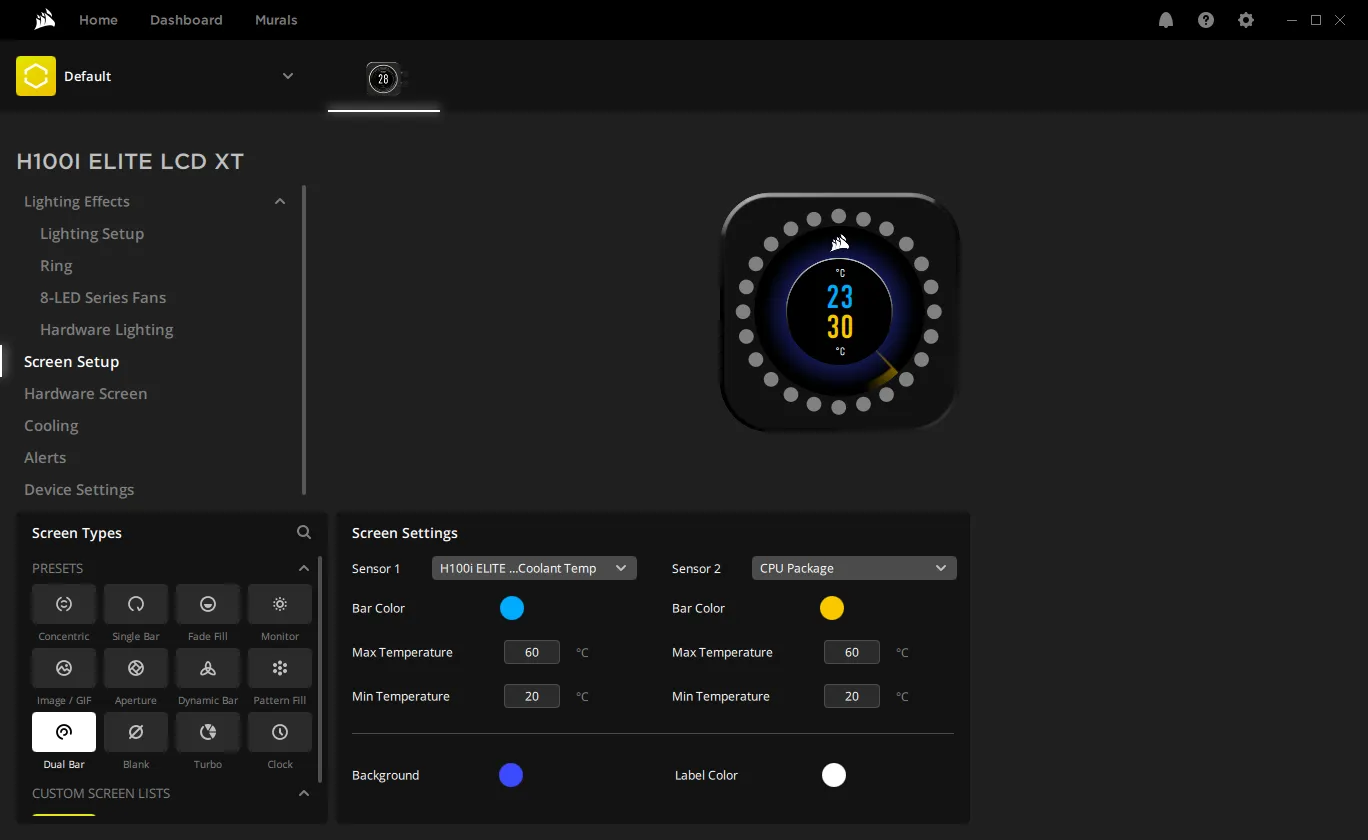
Task: Select Screen Setup in sidebar
Action: (71, 361)
